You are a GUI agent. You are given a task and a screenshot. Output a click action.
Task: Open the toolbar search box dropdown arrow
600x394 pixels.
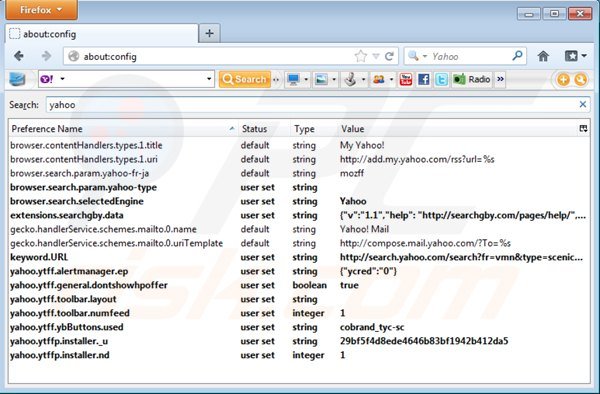coord(209,79)
